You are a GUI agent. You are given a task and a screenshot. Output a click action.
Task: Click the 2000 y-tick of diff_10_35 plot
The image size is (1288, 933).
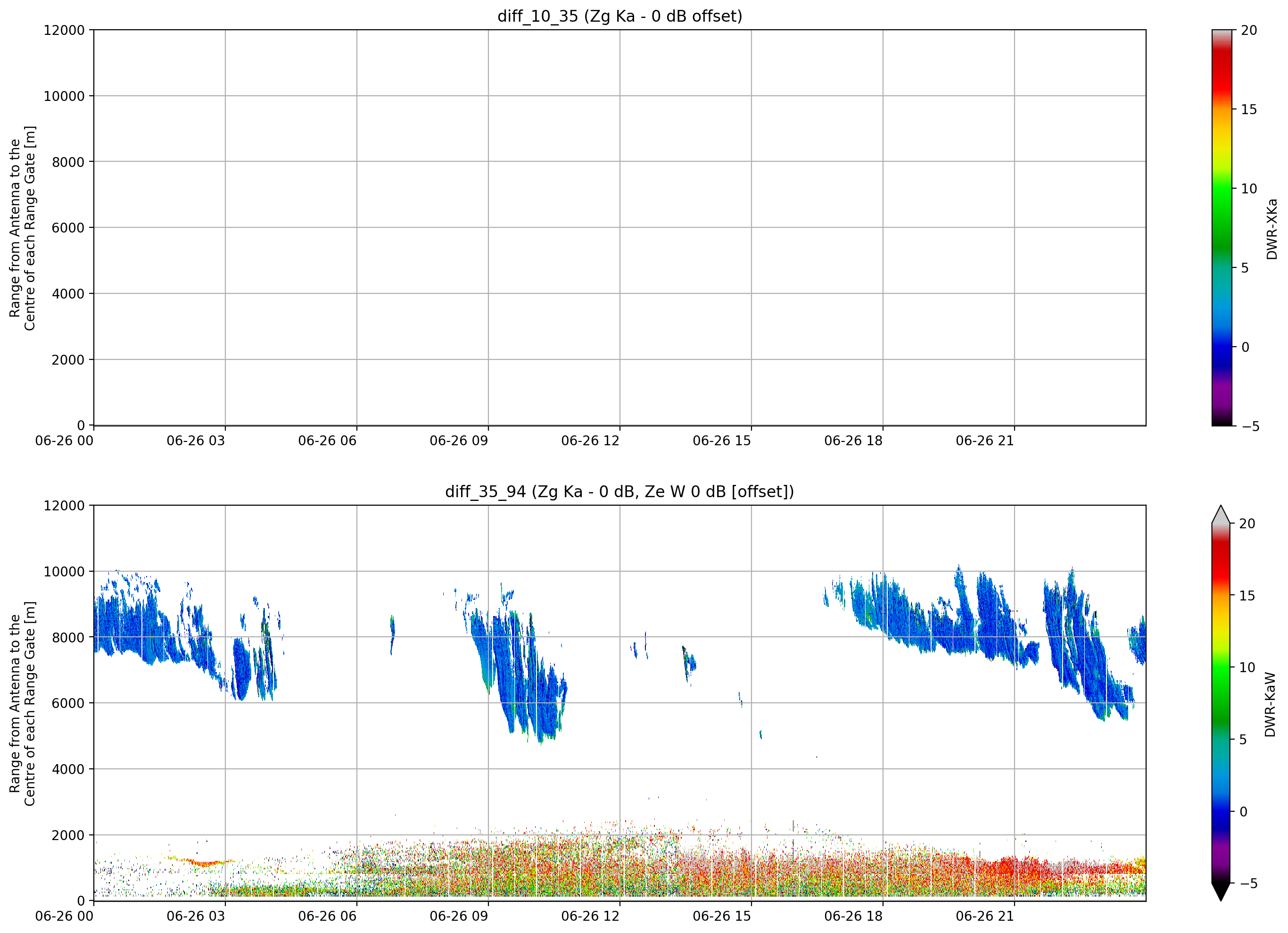68,360
